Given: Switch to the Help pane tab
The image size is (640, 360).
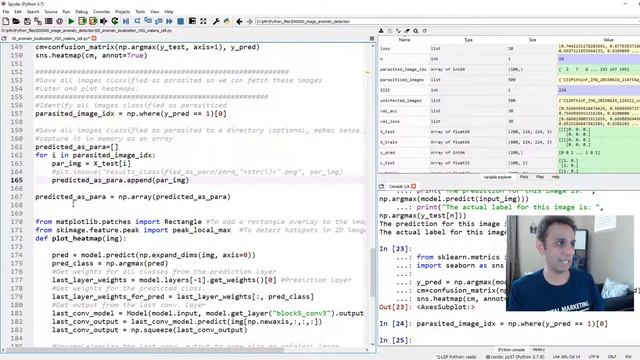Looking at the screenshot, I should 556,177.
